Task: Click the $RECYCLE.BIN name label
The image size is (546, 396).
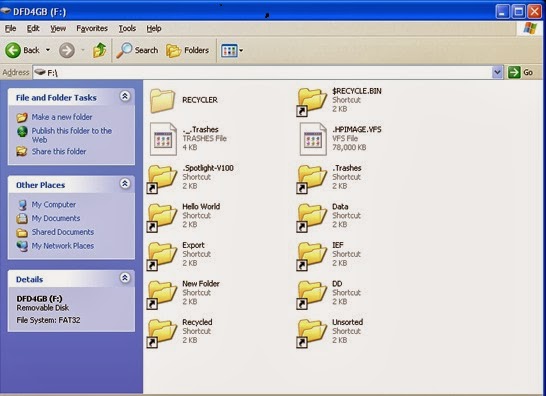Action: point(357,91)
